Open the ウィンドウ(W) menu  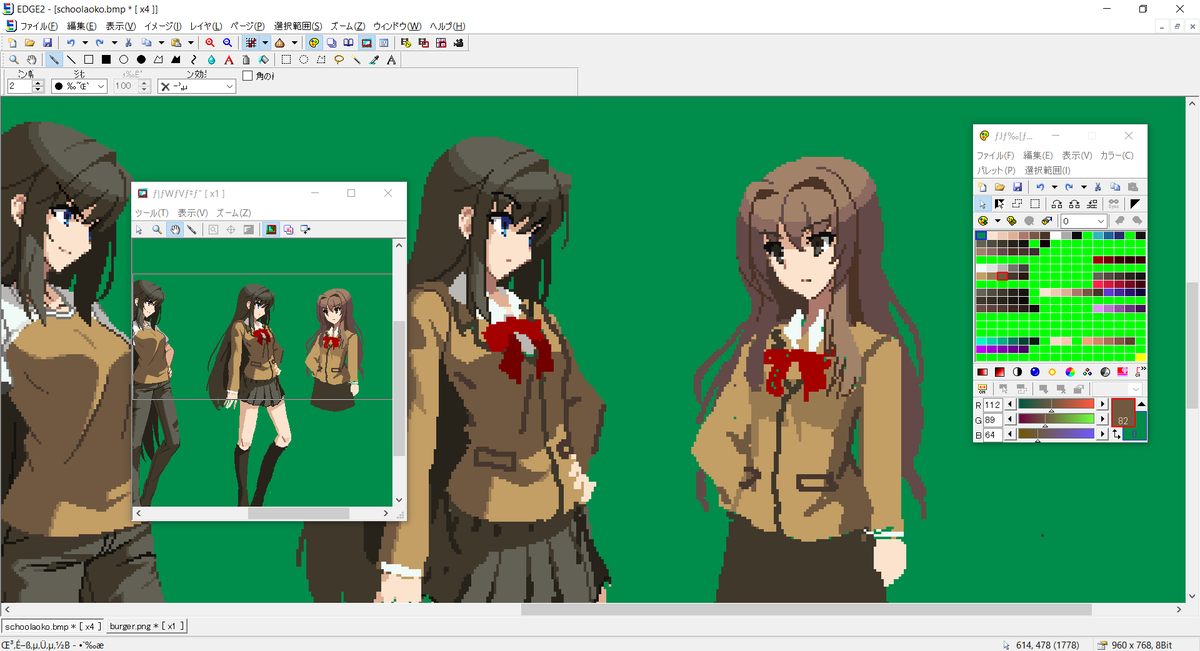point(397,26)
